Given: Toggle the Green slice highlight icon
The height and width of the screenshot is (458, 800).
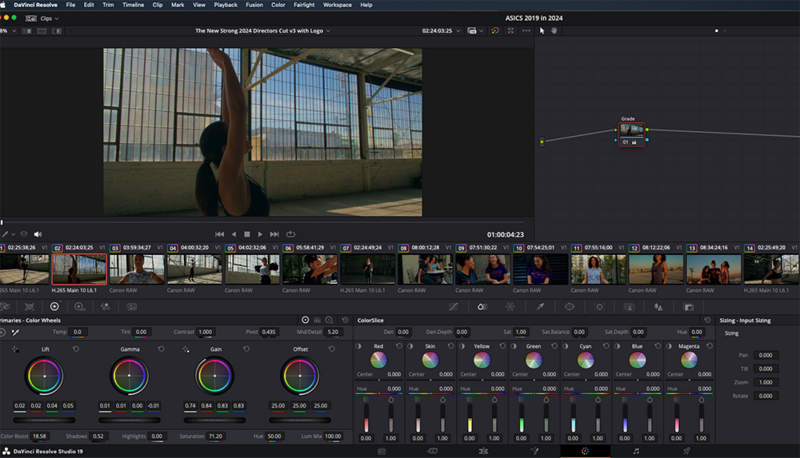Looking at the screenshot, I should point(514,346).
